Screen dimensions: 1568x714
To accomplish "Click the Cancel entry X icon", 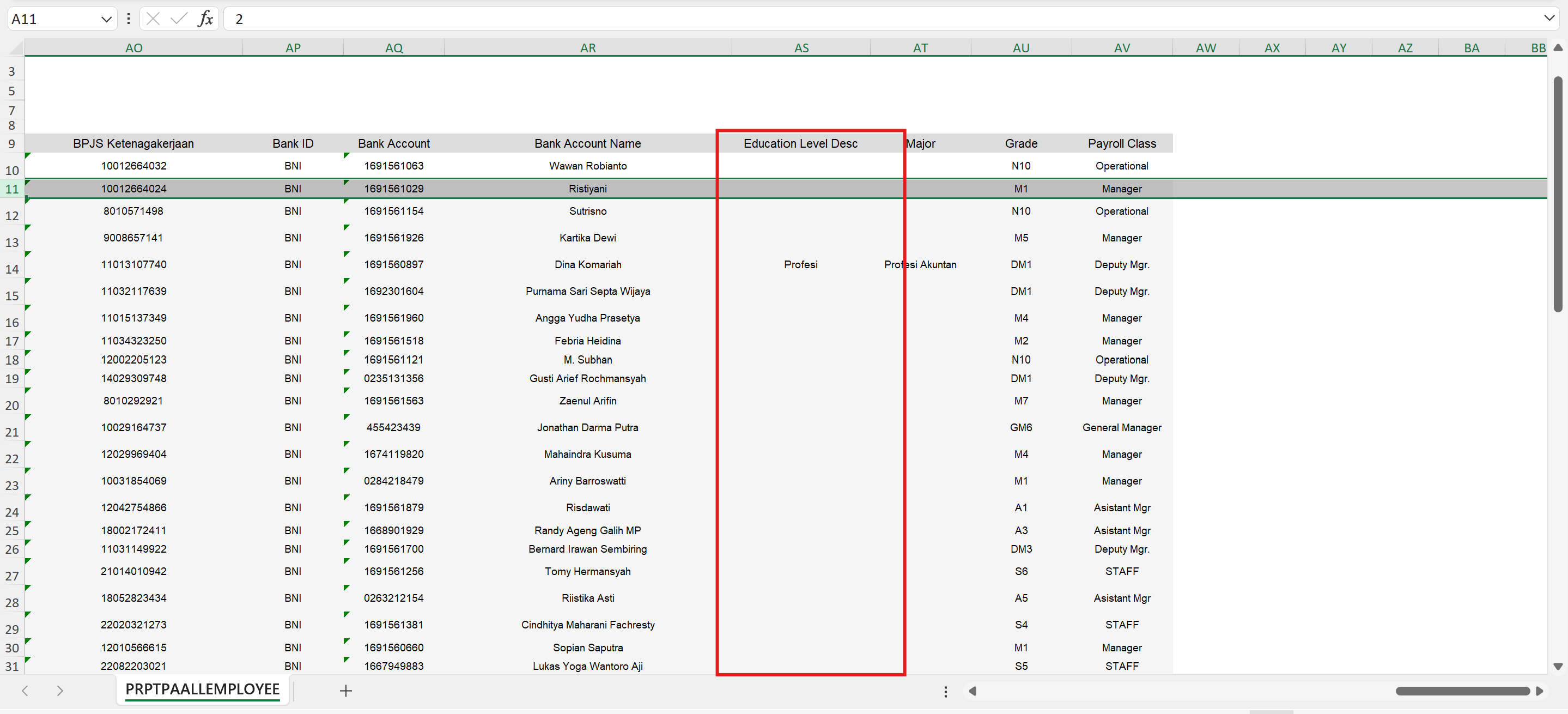I will click(154, 19).
